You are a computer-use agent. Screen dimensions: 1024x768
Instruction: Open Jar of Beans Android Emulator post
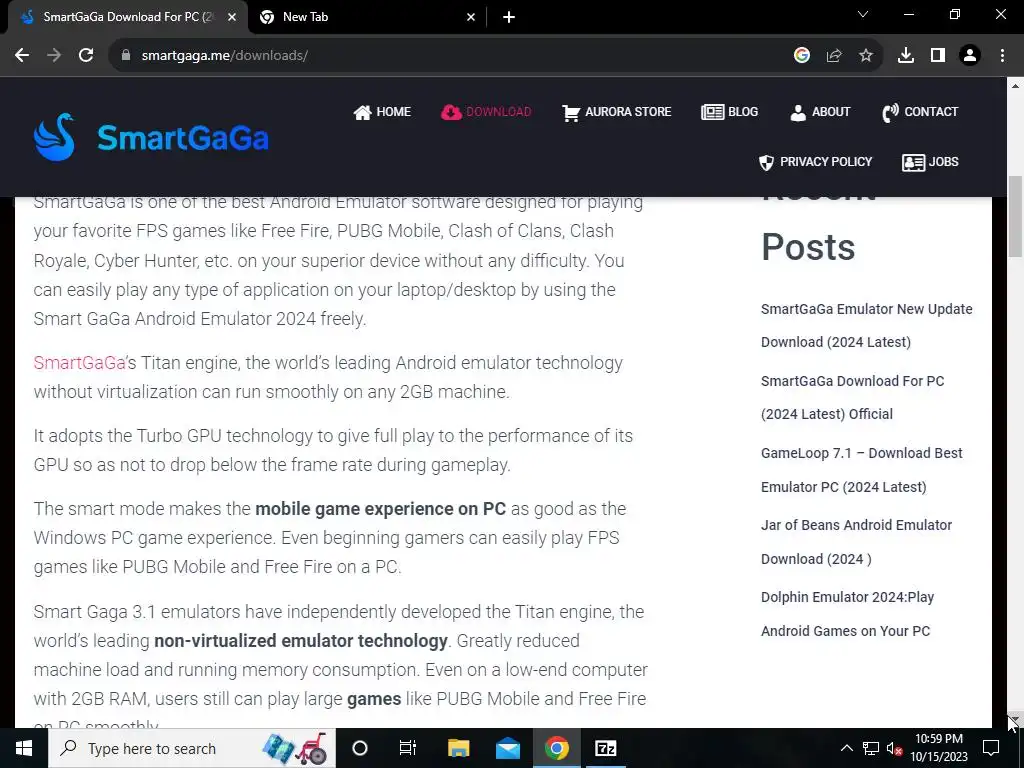tap(856, 541)
